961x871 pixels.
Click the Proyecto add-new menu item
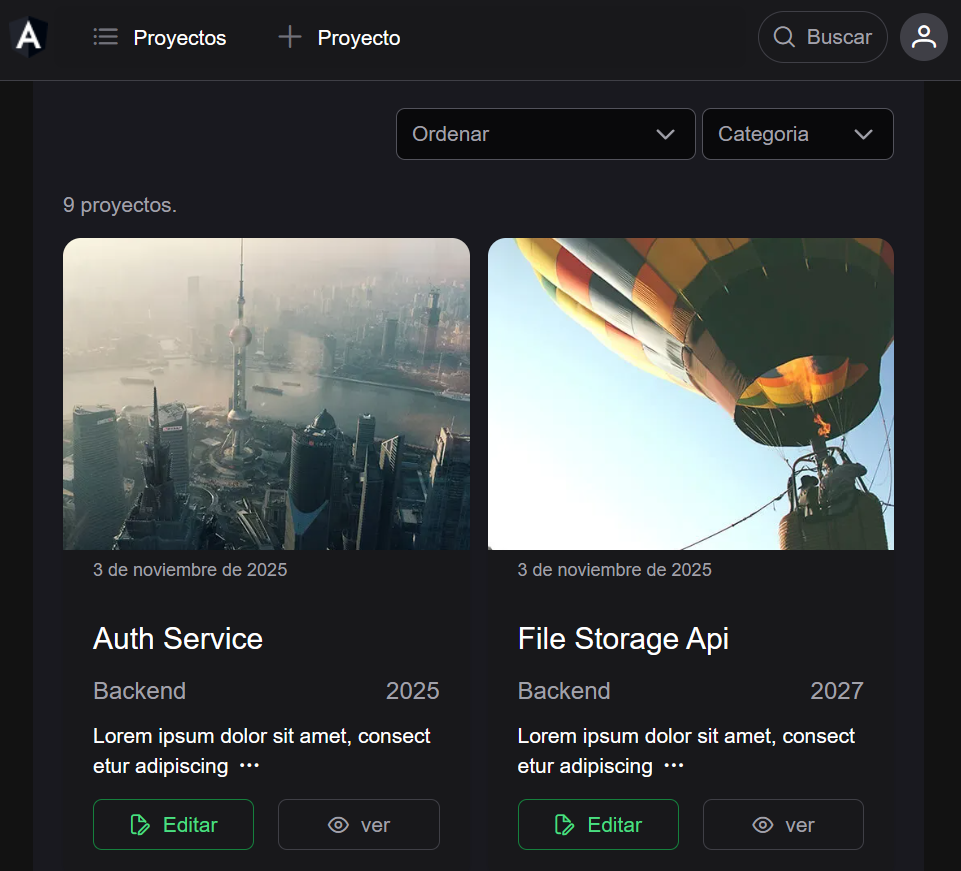(x=339, y=37)
